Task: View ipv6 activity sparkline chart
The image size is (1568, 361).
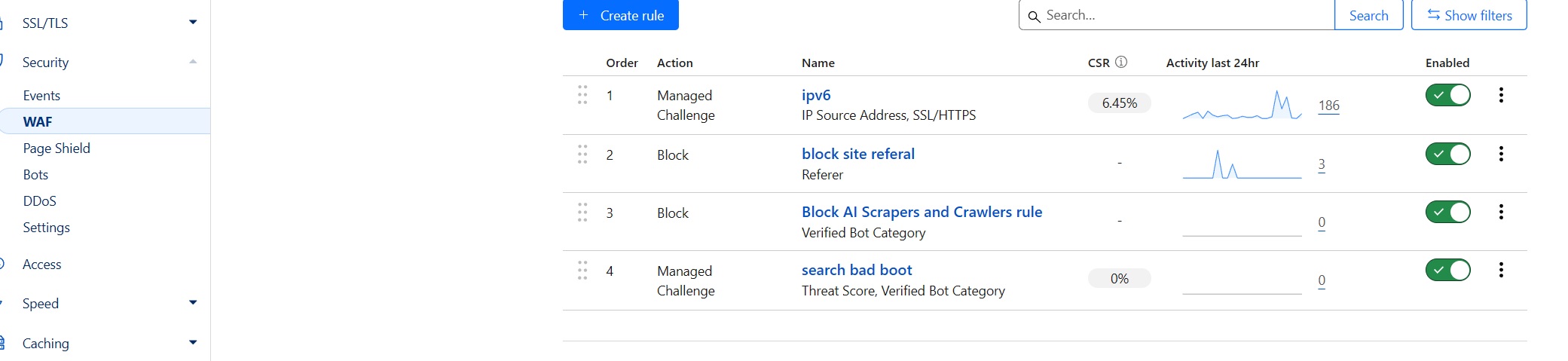Action: [1242, 106]
